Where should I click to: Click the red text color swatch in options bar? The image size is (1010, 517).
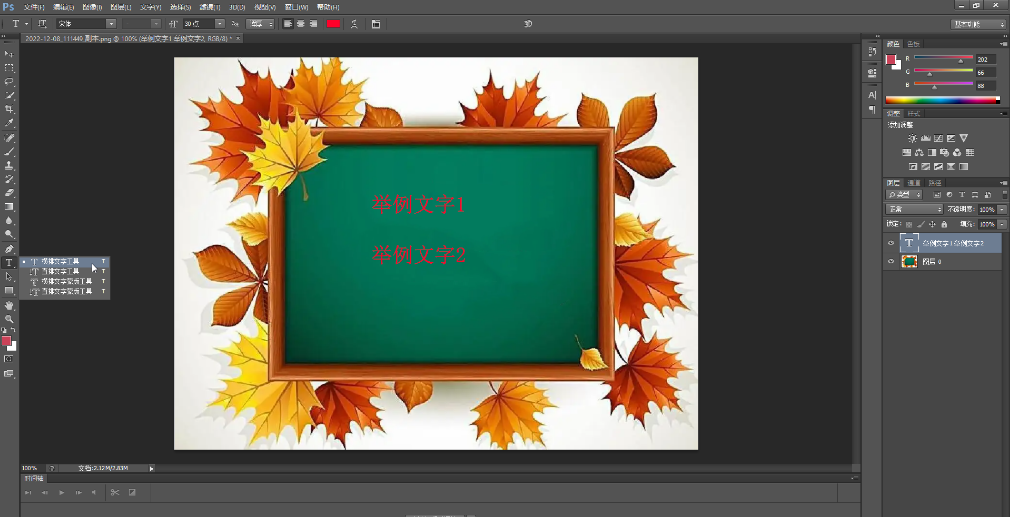click(x=333, y=23)
